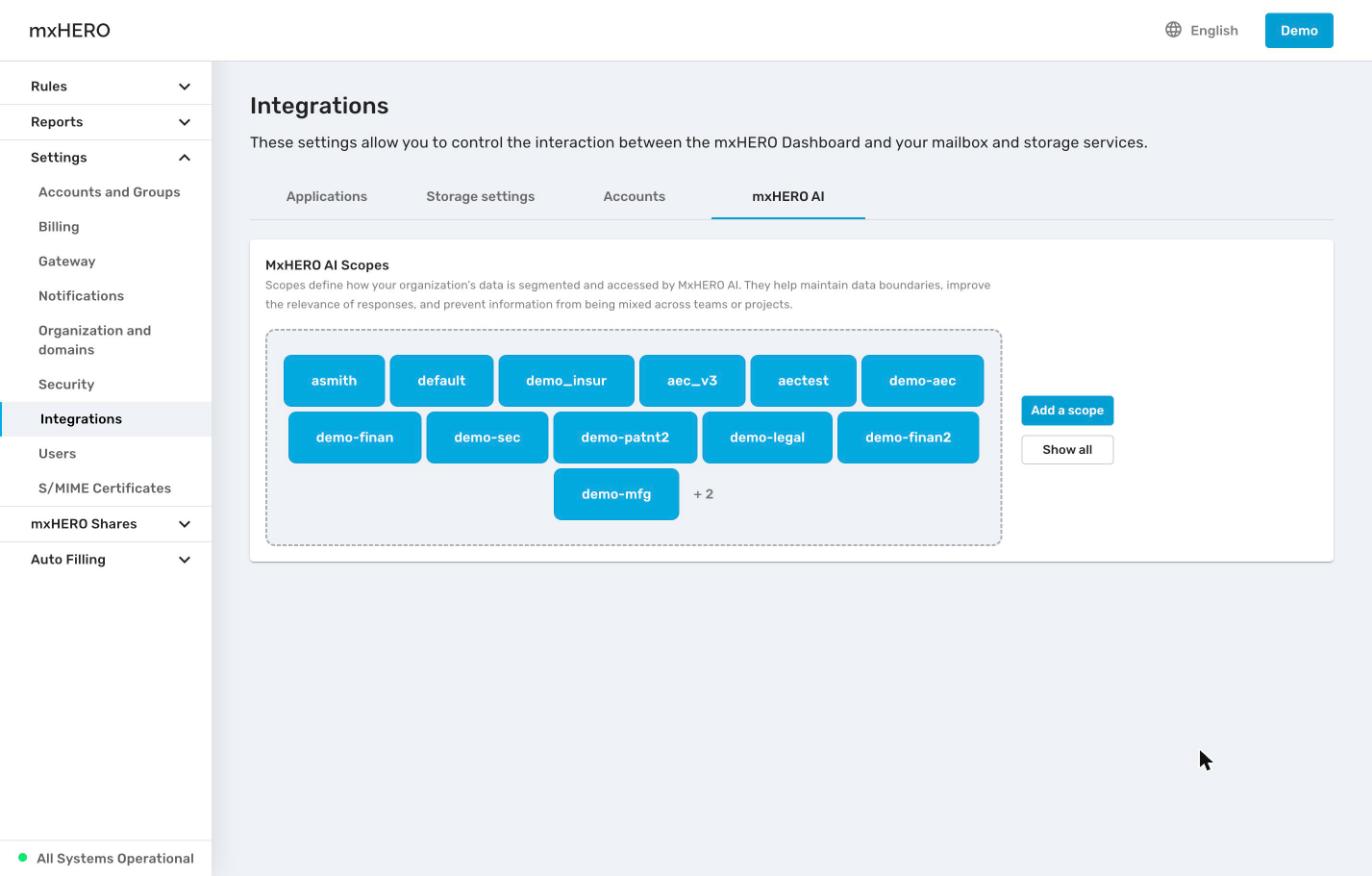This screenshot has width=1372, height=876.
Task: Go to Gateway settings
Action: click(67, 261)
